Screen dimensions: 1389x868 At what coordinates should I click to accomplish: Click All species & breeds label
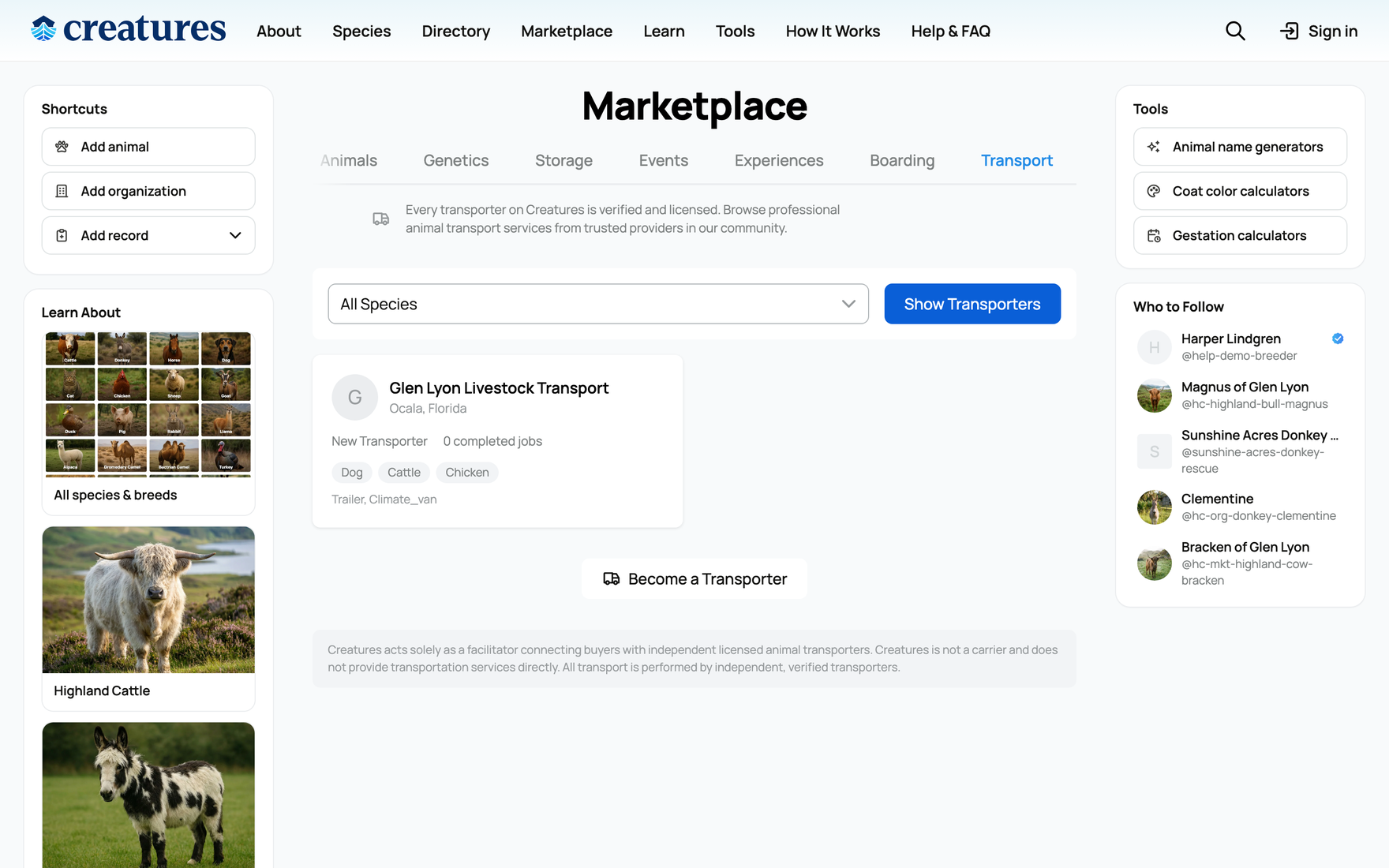click(x=115, y=495)
